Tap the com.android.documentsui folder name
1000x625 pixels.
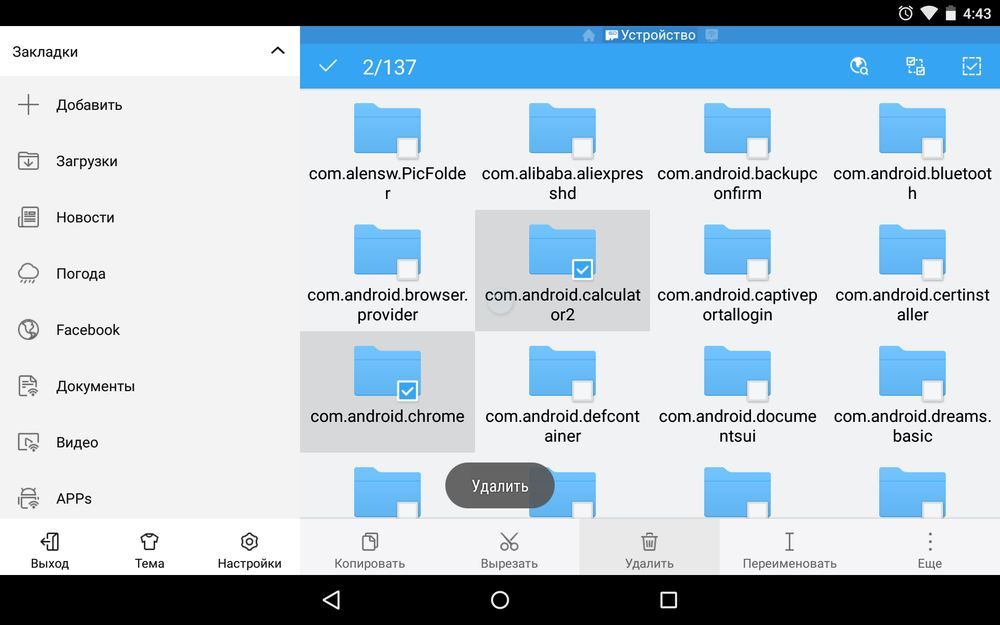pyautogui.click(x=737, y=425)
